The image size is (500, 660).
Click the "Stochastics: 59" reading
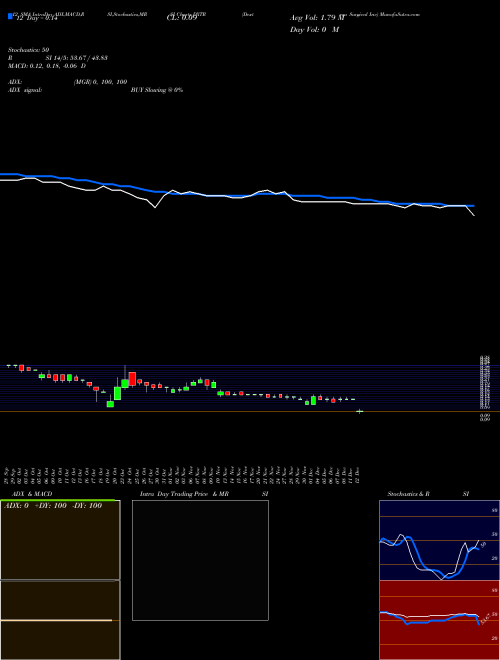(29, 50)
